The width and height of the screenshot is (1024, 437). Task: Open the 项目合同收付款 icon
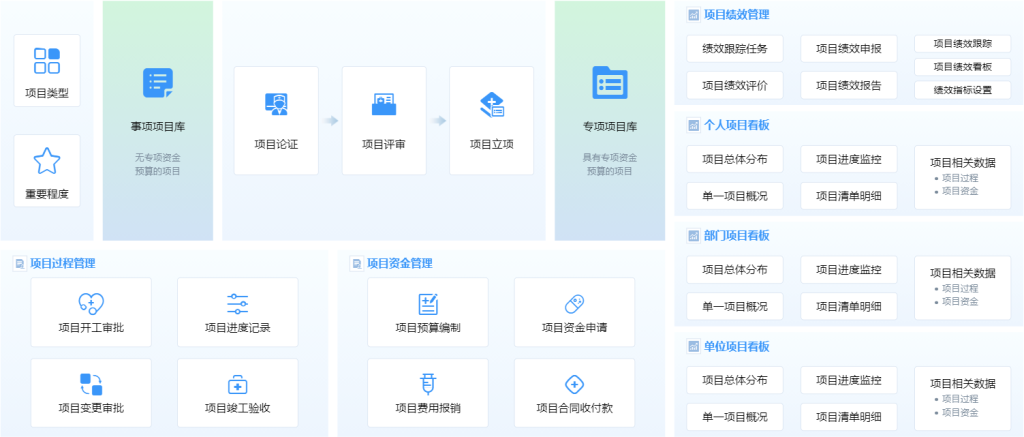coord(574,384)
